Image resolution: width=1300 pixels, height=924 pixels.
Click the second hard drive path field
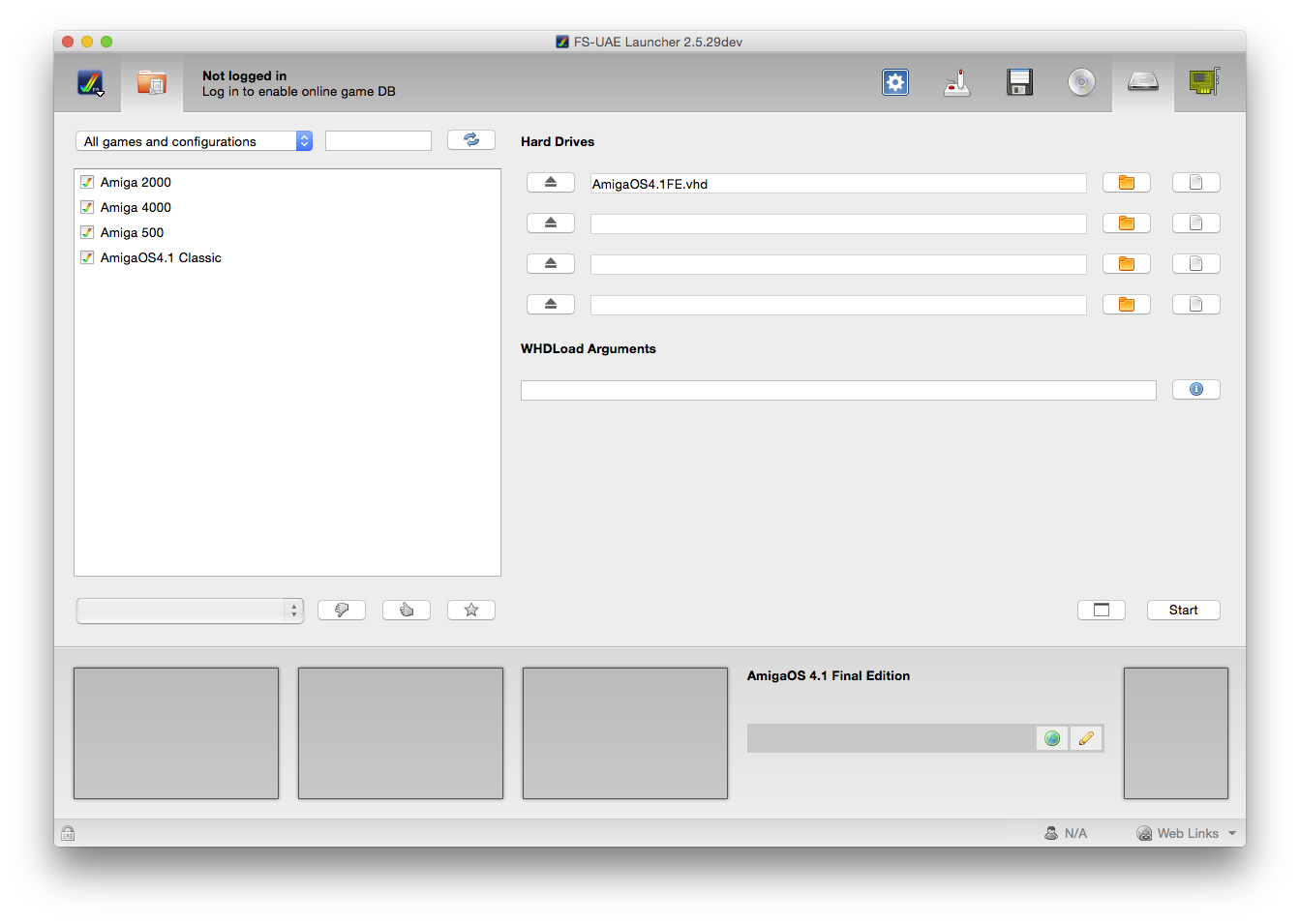click(838, 224)
